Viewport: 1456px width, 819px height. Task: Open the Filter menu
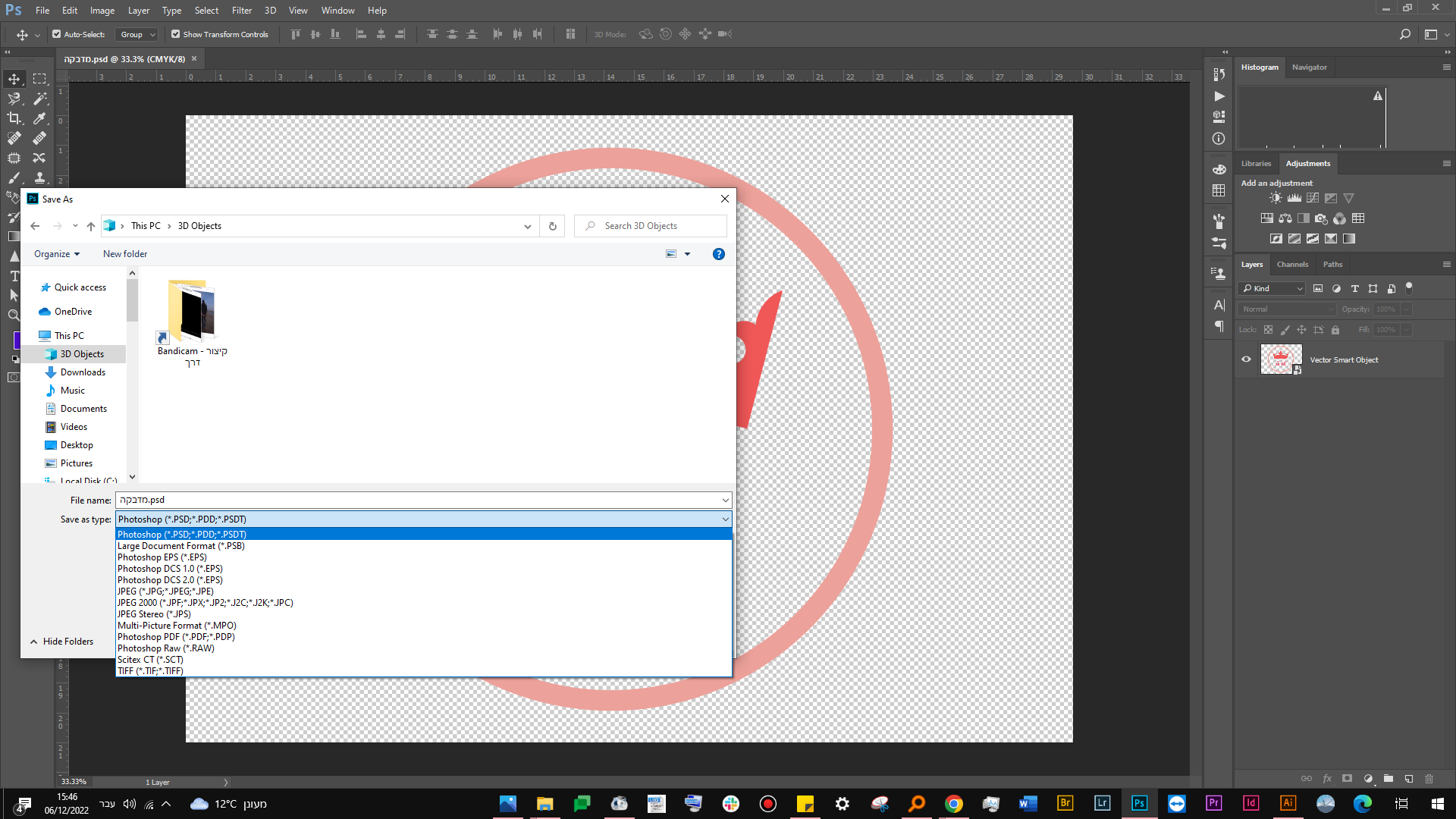(x=241, y=11)
